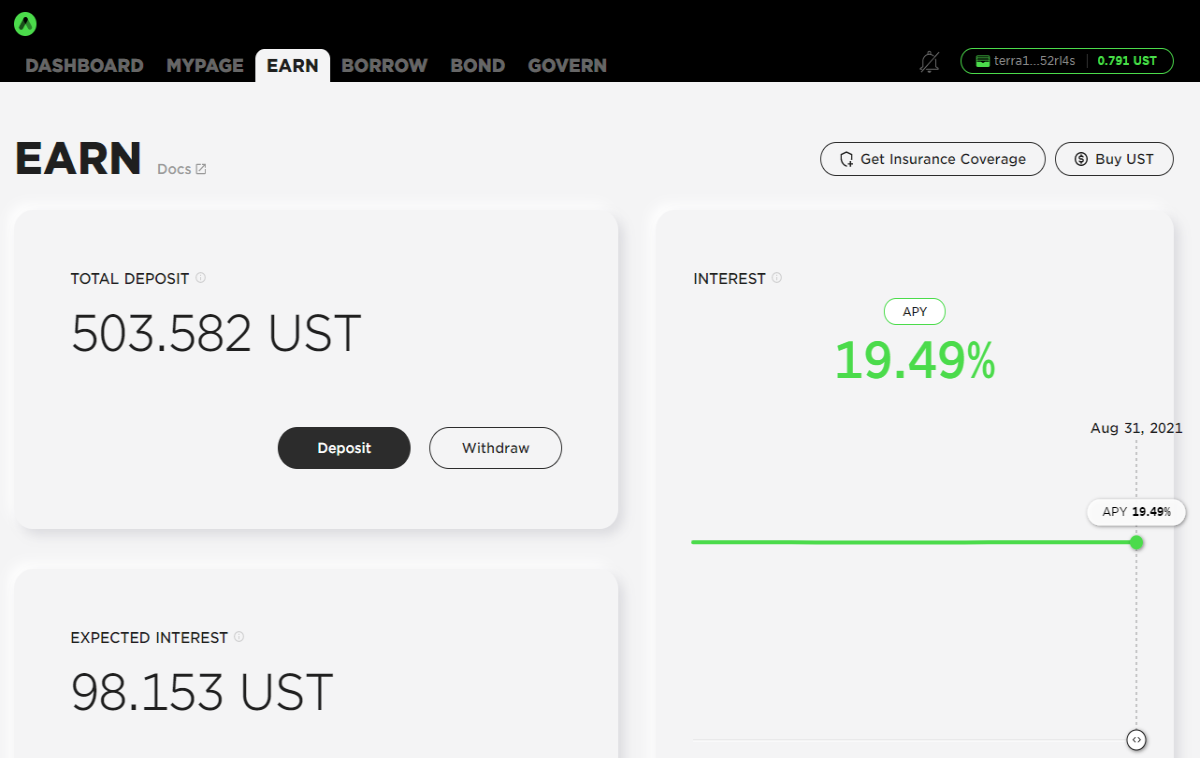
Task: Click the info icon beside Interest
Action: pyautogui.click(x=777, y=278)
